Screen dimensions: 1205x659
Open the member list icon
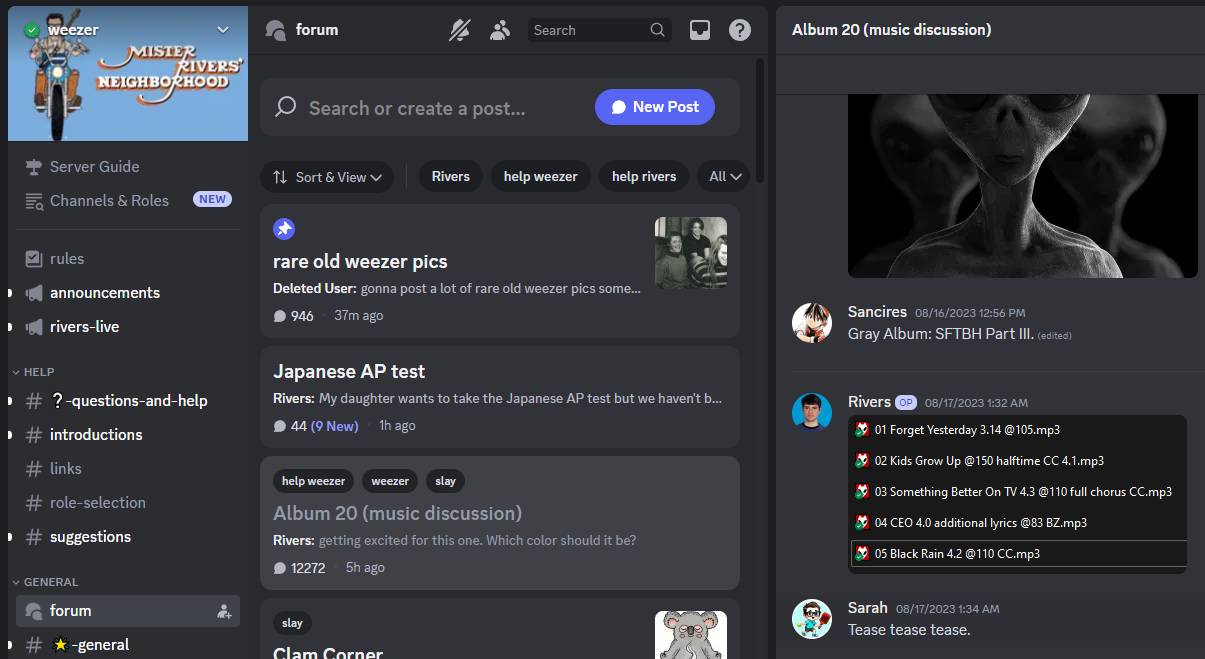click(x=500, y=30)
